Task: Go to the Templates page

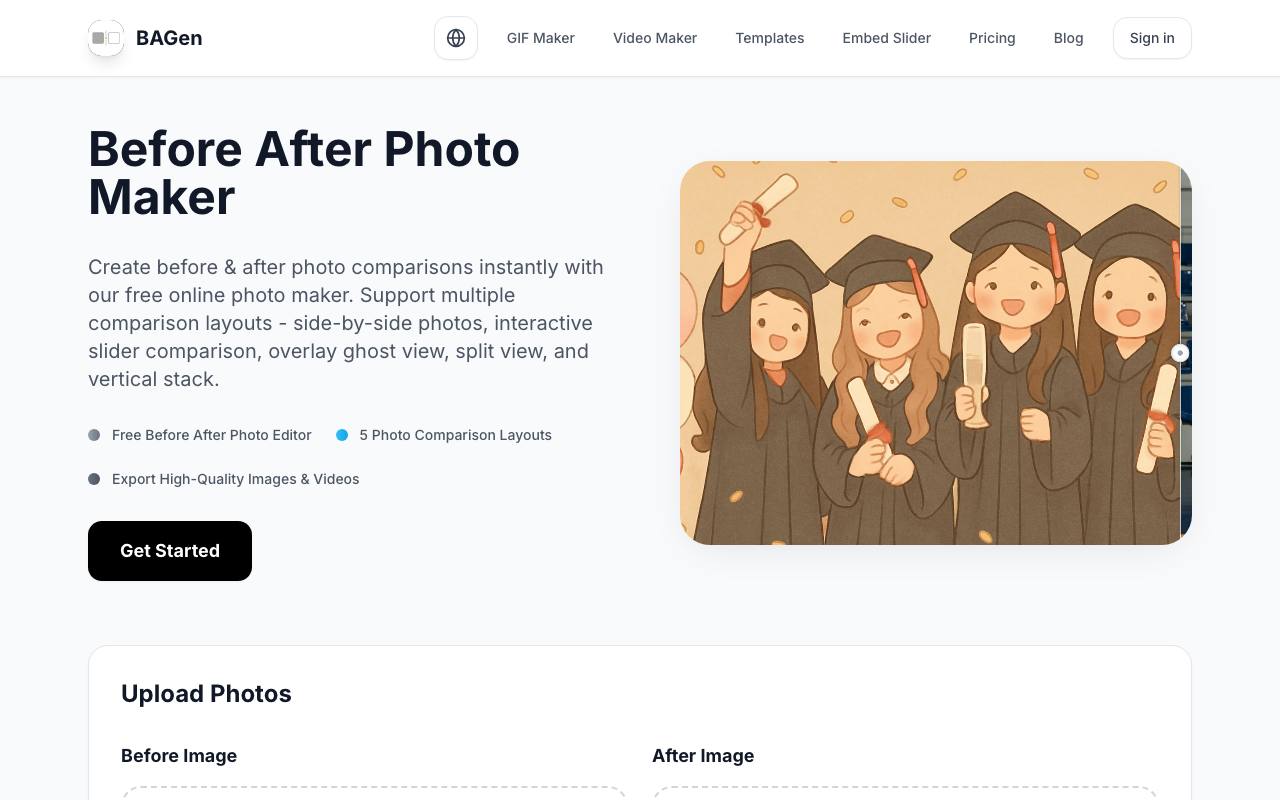Action: point(770,38)
